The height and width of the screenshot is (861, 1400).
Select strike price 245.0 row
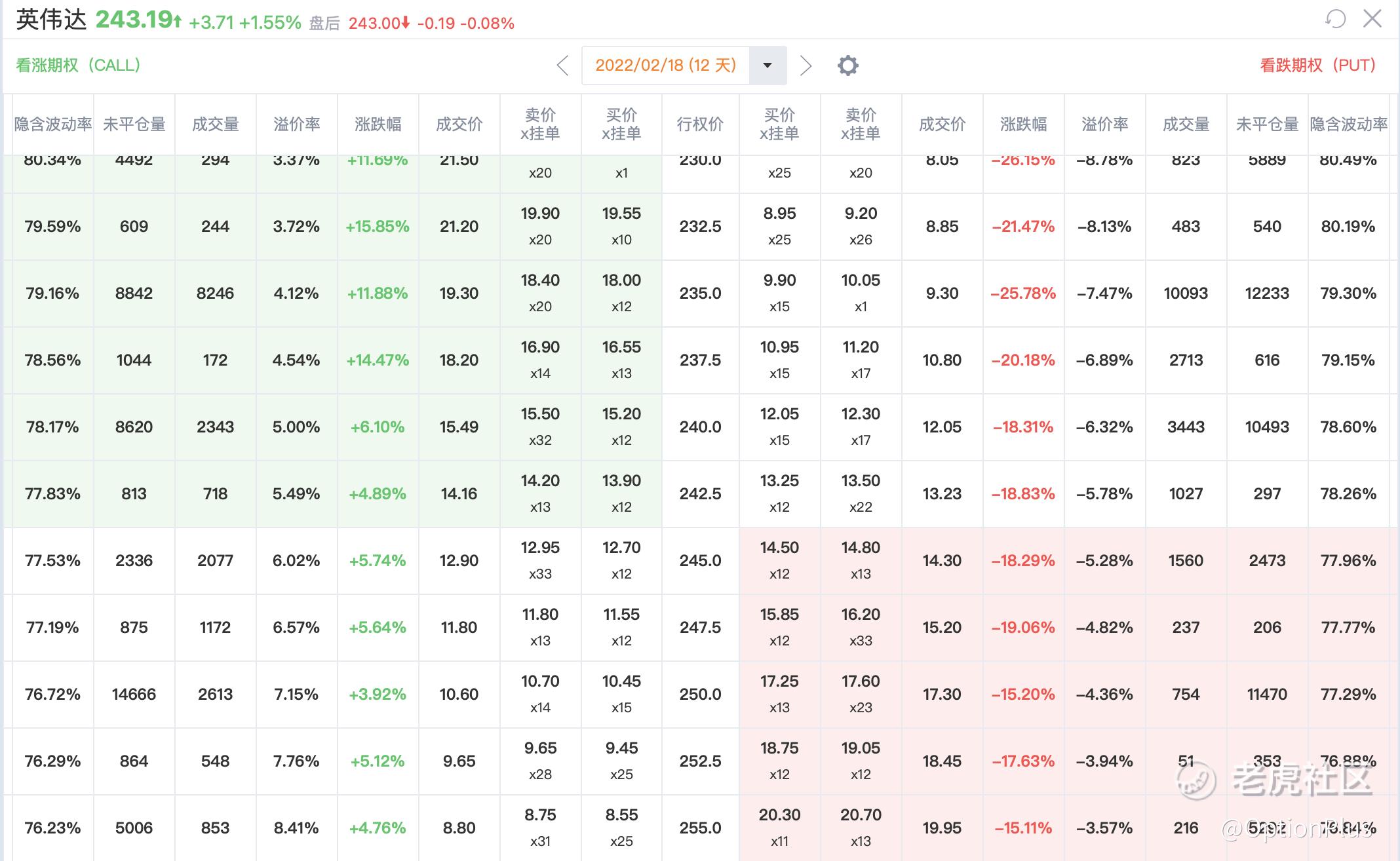pyautogui.click(x=700, y=561)
